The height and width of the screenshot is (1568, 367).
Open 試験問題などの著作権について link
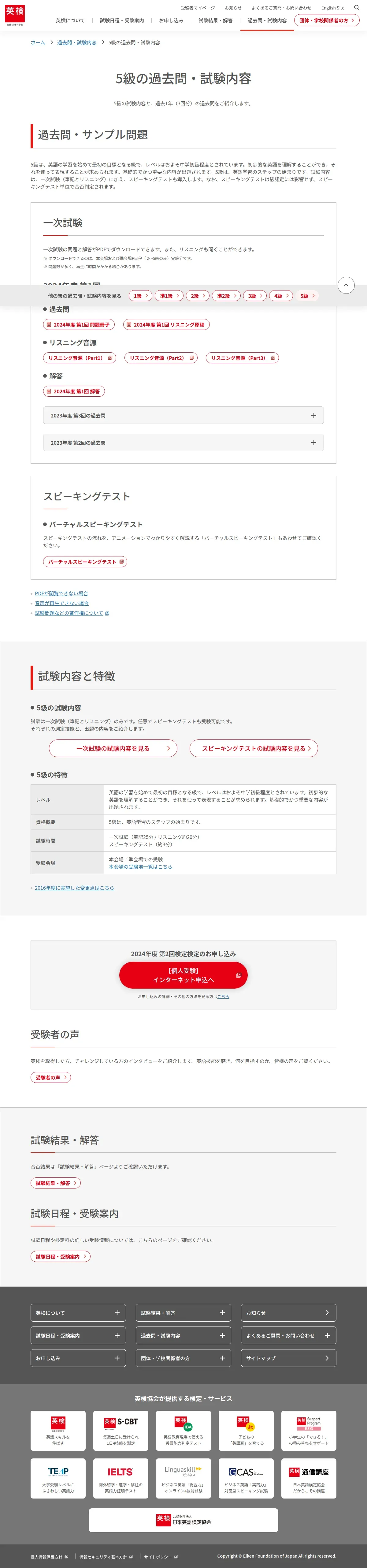(x=72, y=613)
